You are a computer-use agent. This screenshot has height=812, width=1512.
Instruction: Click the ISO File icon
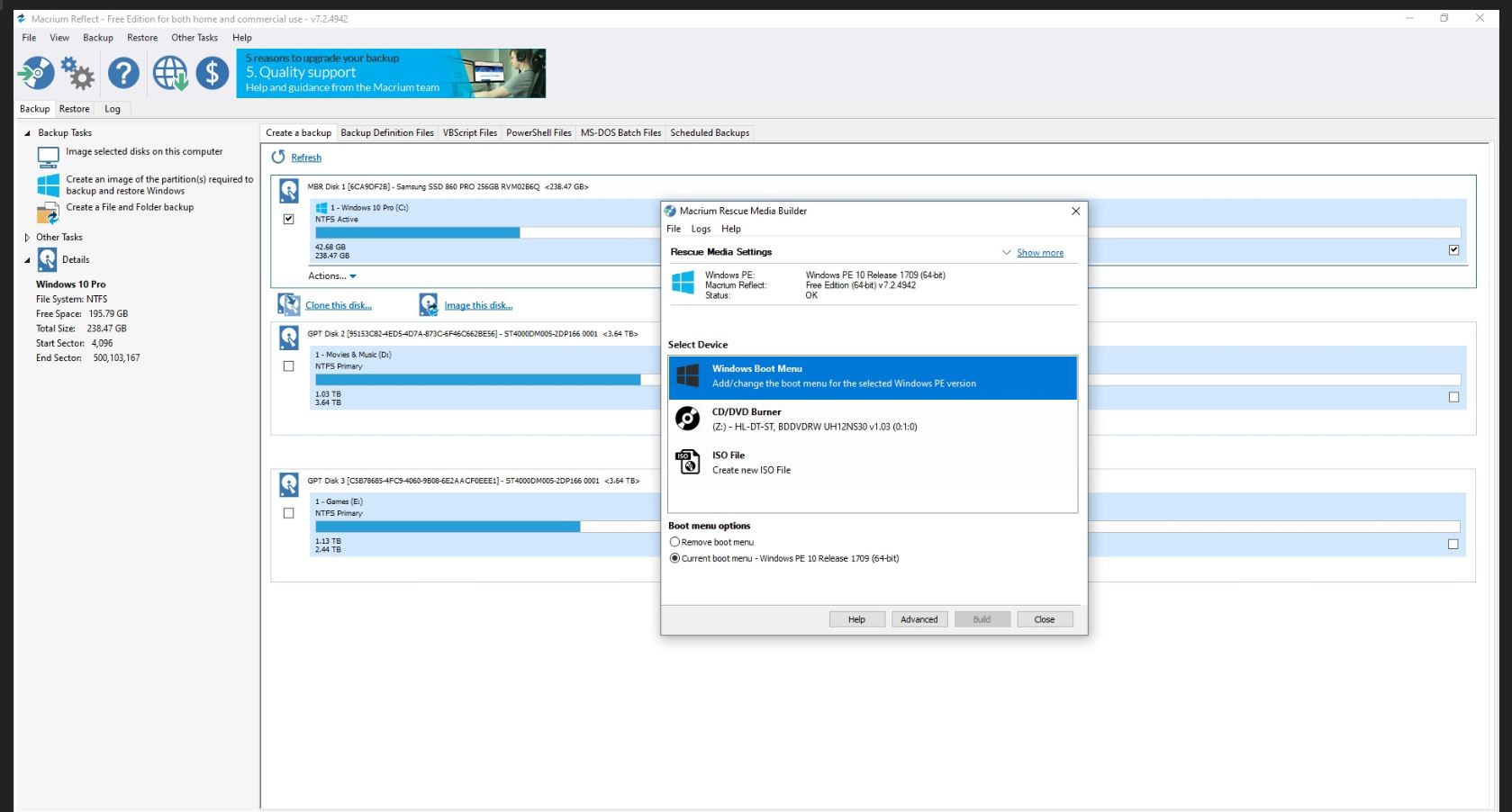pos(688,462)
